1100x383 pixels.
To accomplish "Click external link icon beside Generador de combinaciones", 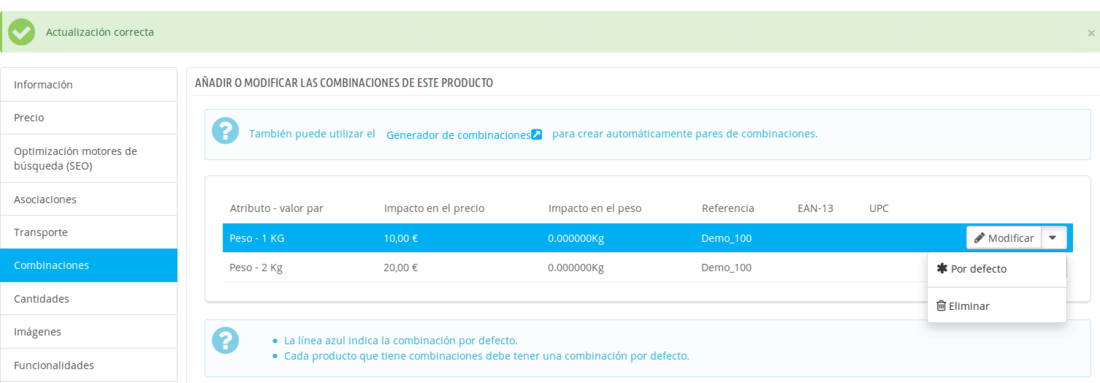I will tap(537, 134).
